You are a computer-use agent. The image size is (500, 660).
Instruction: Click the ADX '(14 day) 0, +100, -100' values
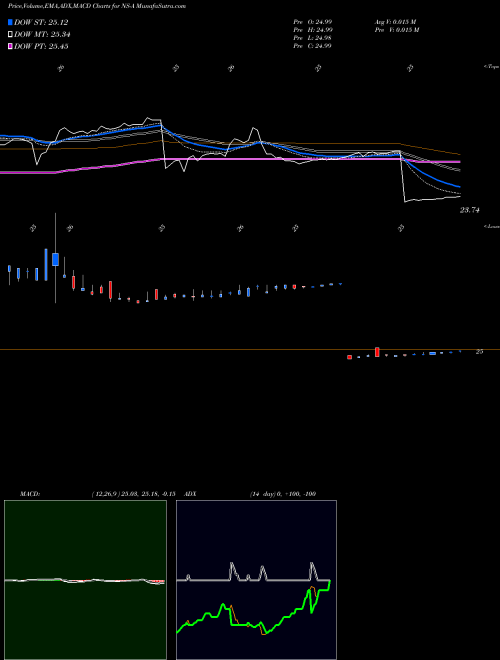[283, 494]
